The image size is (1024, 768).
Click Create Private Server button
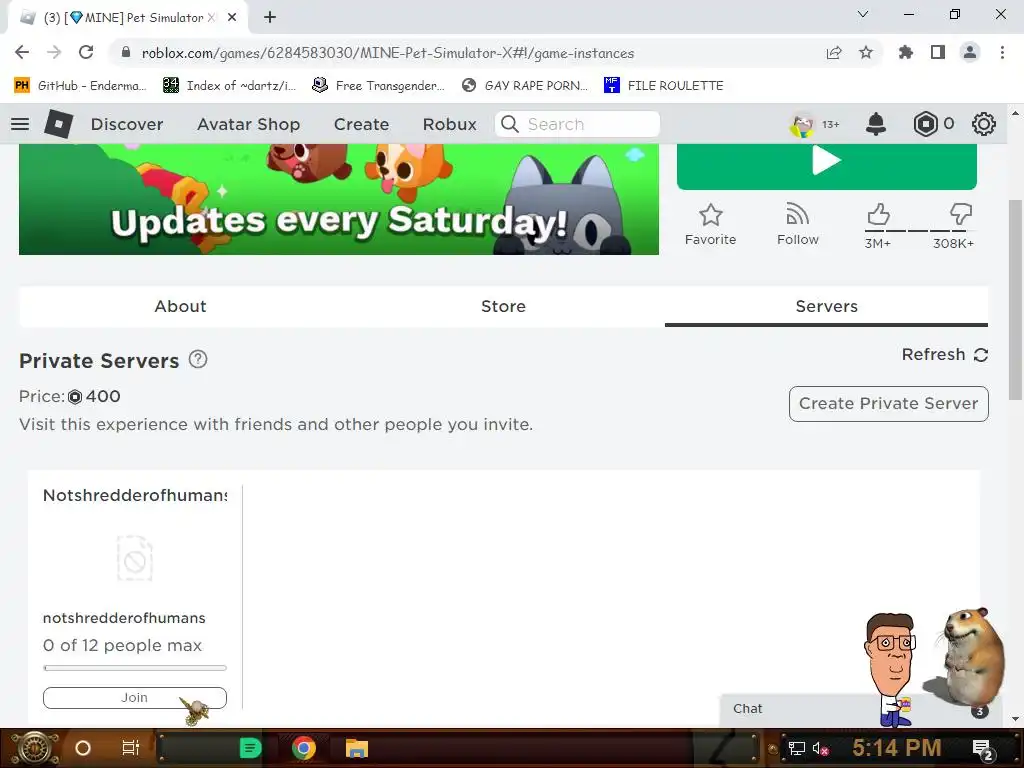coord(888,404)
